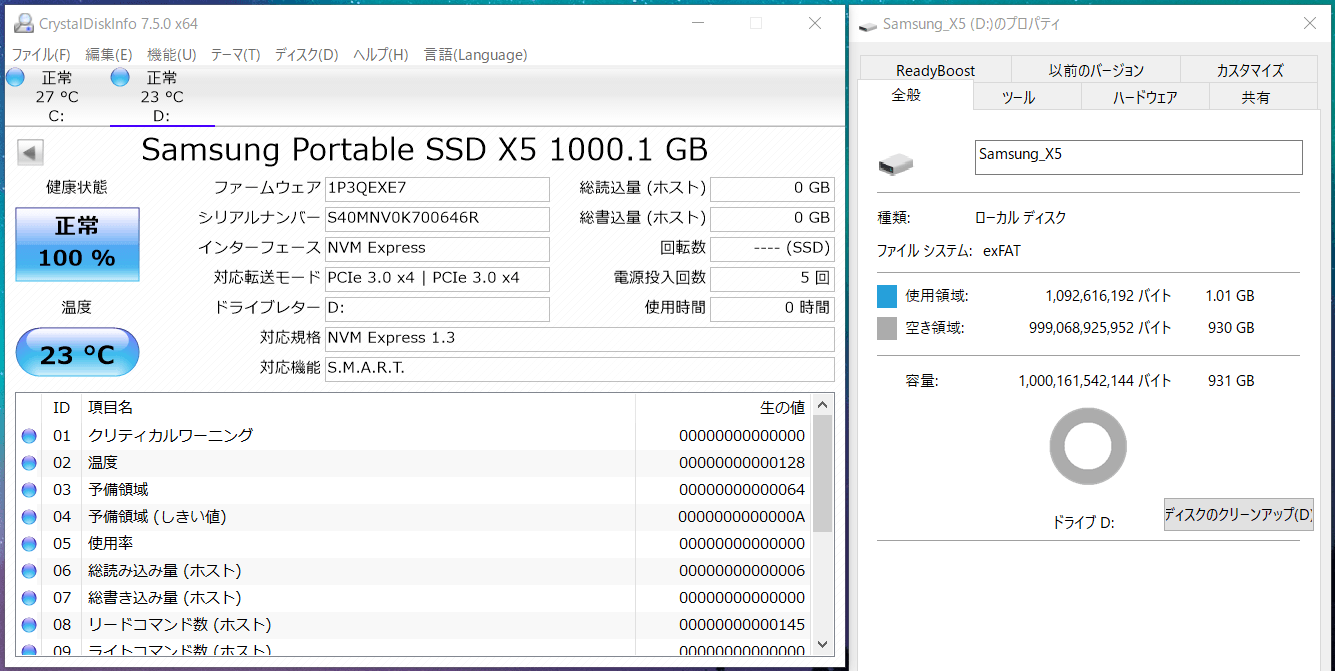This screenshot has width=1335, height=671.
Task: Click the 対応機能 field showing S.M.A.R.T.
Action: [x=580, y=368]
